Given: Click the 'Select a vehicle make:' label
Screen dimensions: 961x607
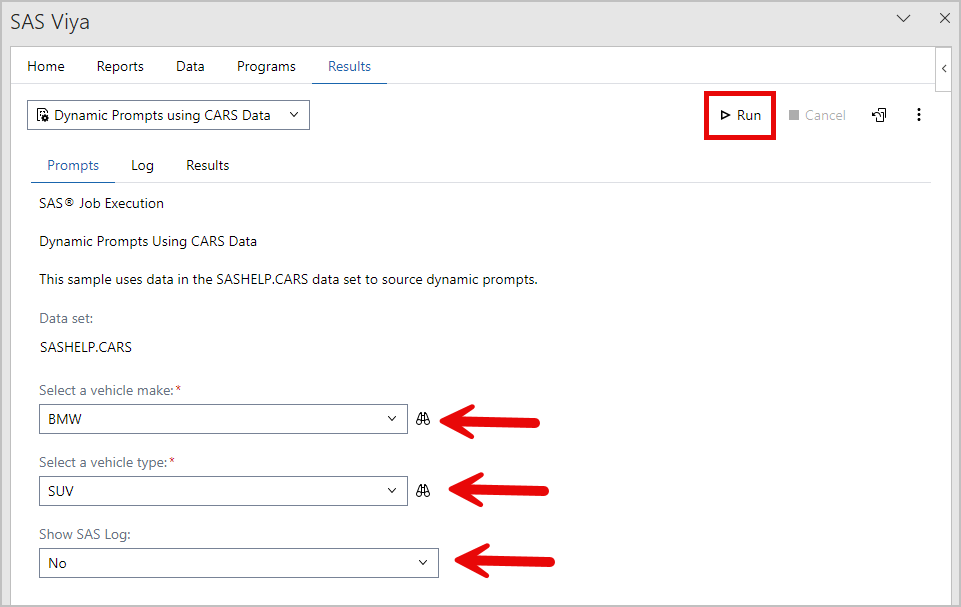Looking at the screenshot, I should point(107,391).
